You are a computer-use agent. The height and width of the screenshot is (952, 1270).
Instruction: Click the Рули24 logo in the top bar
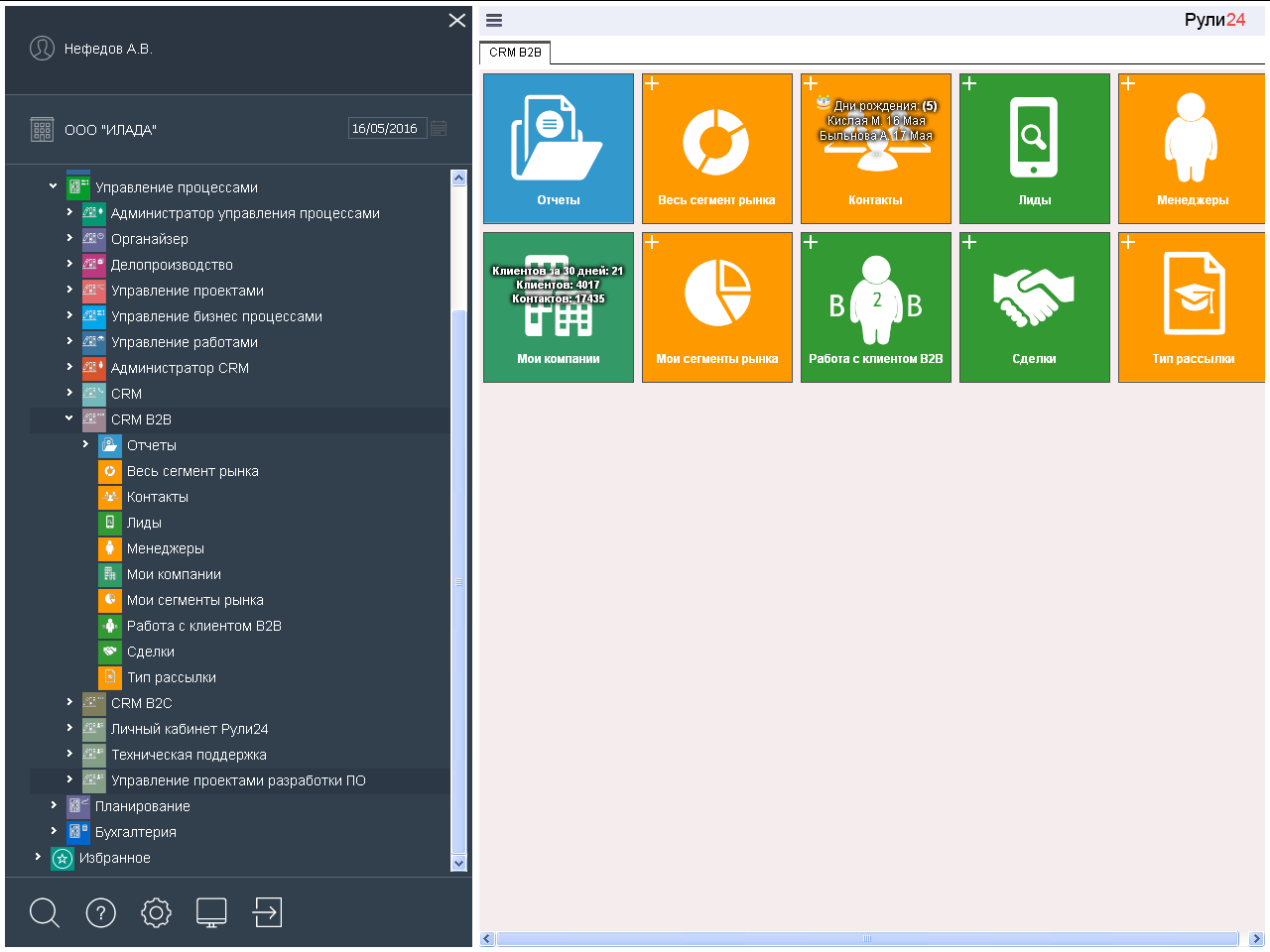click(1214, 20)
